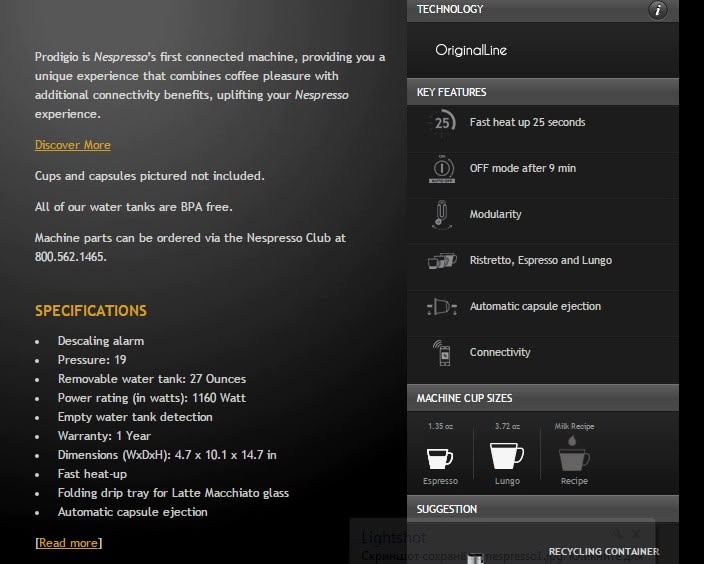Open the Discover More link

[x=73, y=145]
